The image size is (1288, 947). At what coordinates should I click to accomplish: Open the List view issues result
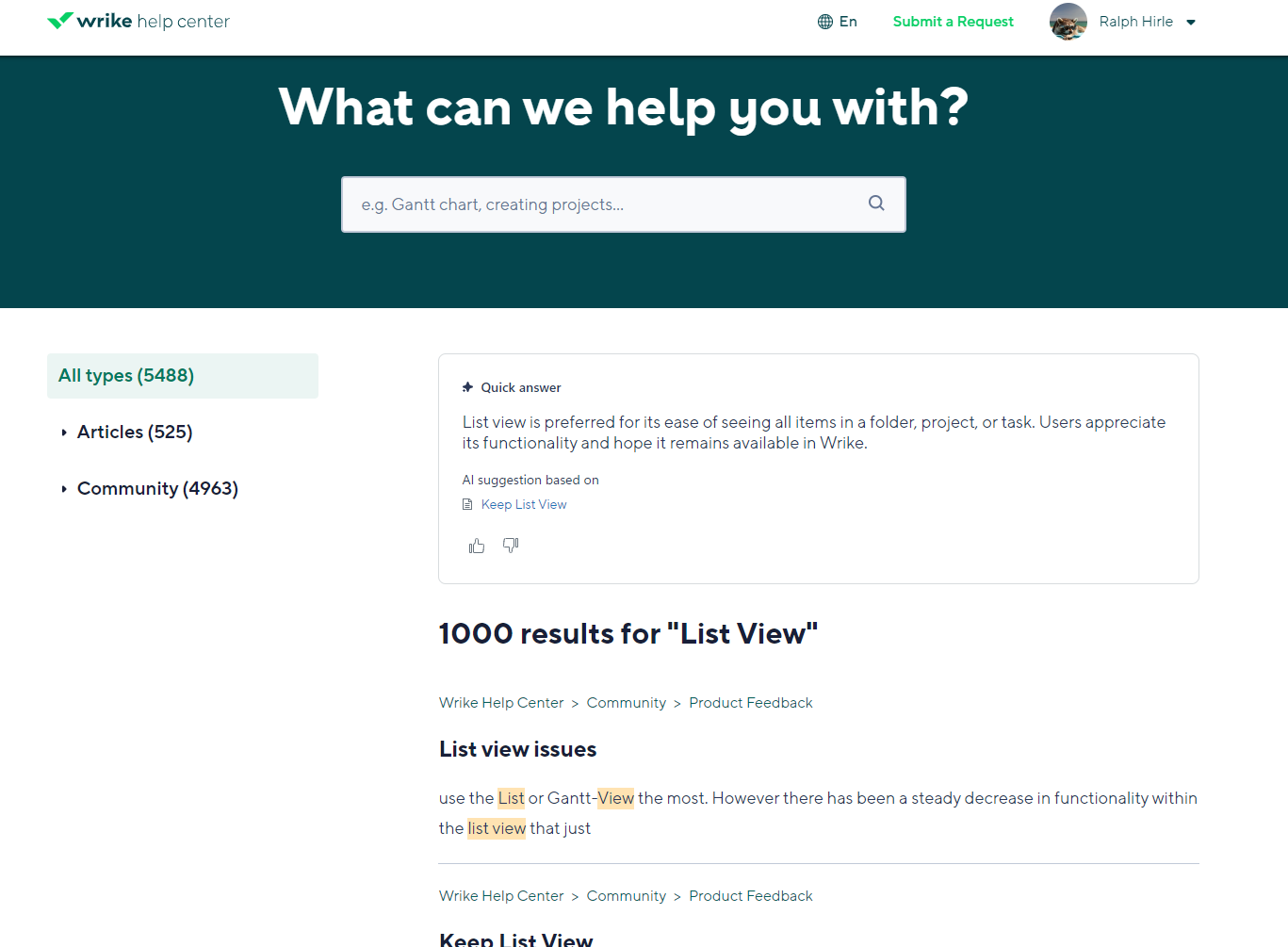tap(518, 749)
